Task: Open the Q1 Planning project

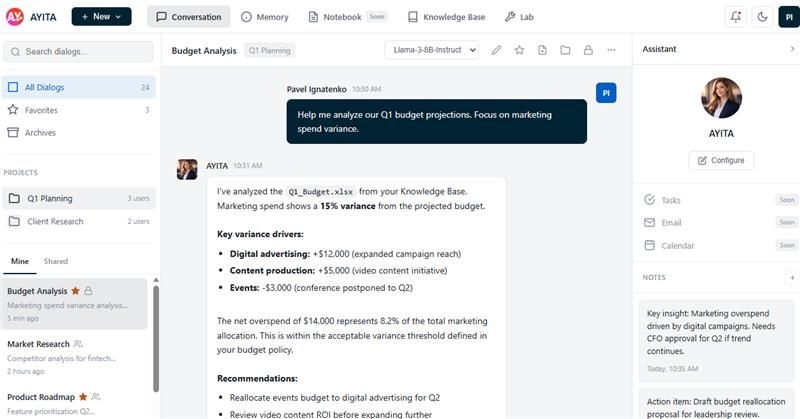Action: [x=50, y=198]
